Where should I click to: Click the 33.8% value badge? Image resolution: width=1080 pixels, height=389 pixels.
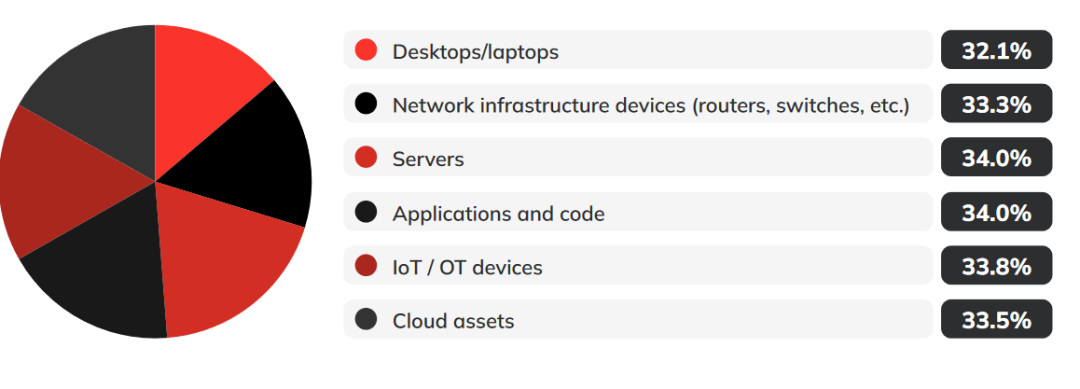tap(997, 265)
